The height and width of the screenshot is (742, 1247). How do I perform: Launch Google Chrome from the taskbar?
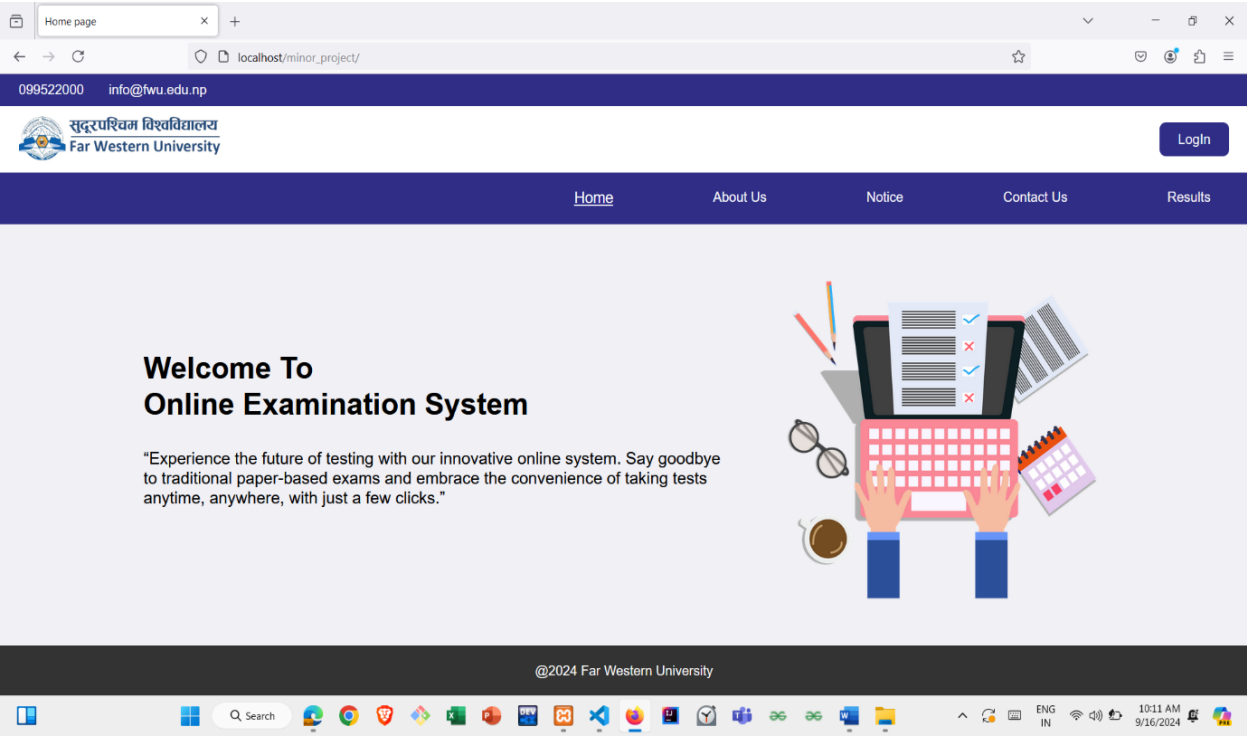point(349,716)
